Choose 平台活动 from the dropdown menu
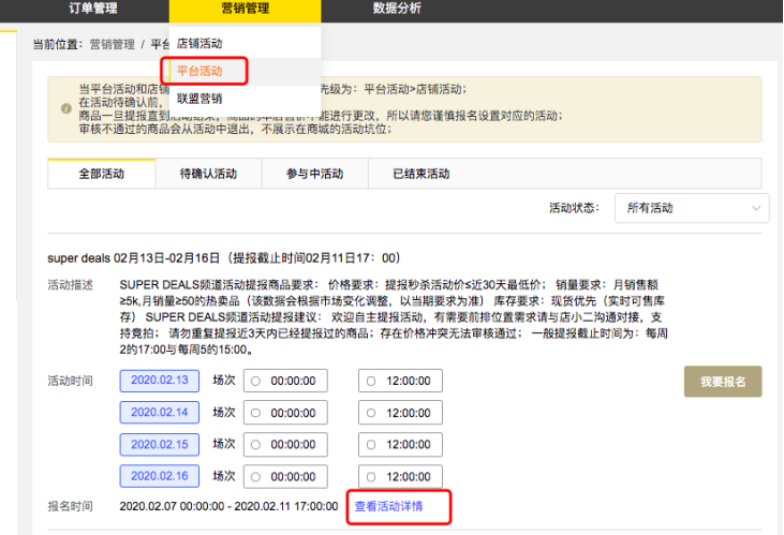The image size is (784, 535). point(245,71)
